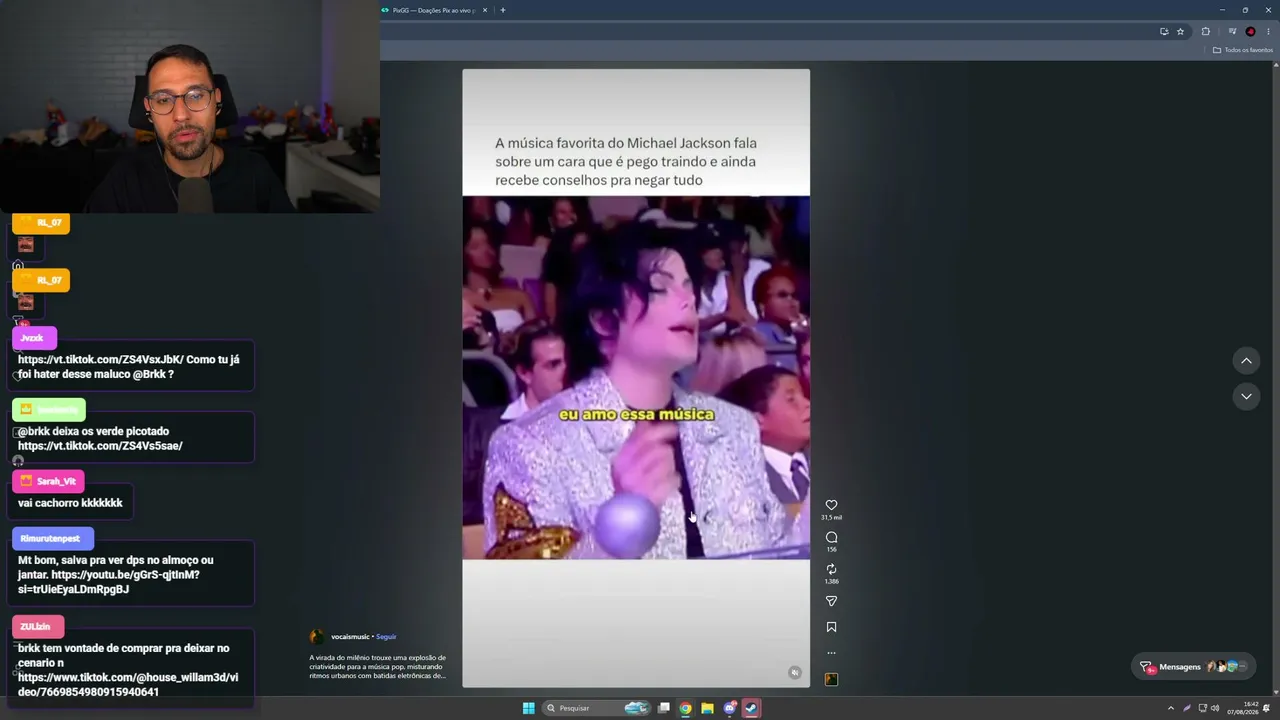Open the media control icon in browser toolbar
Viewport: 1280px width, 720px height.
(x=1232, y=31)
